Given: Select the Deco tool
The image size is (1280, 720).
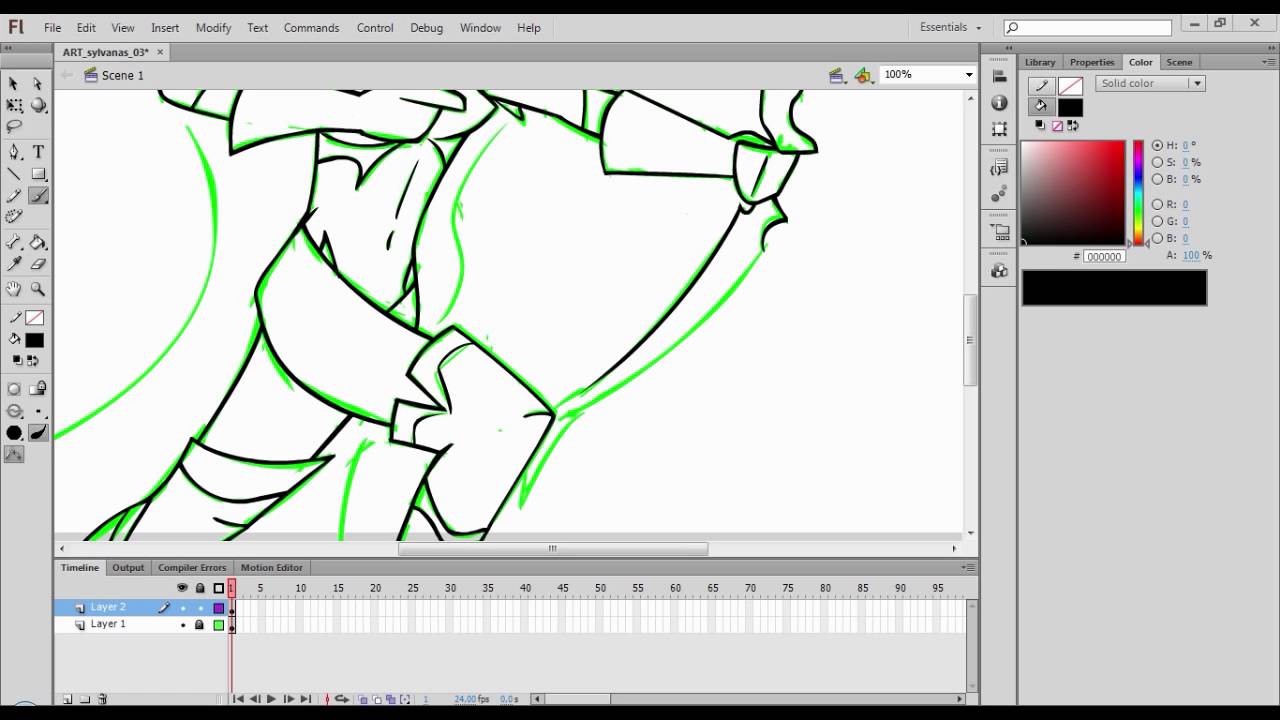Looking at the screenshot, I should pos(14,217).
